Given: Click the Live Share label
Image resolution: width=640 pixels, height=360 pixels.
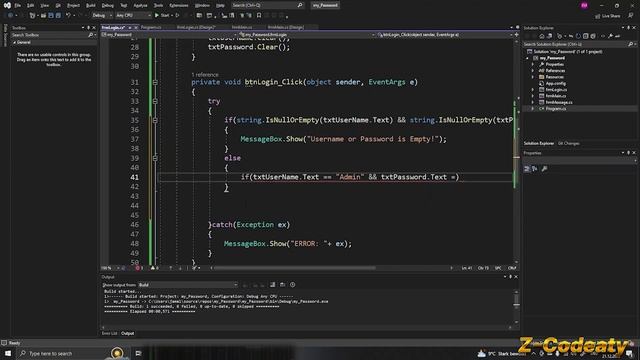Looking at the screenshot, I should (x=611, y=16).
